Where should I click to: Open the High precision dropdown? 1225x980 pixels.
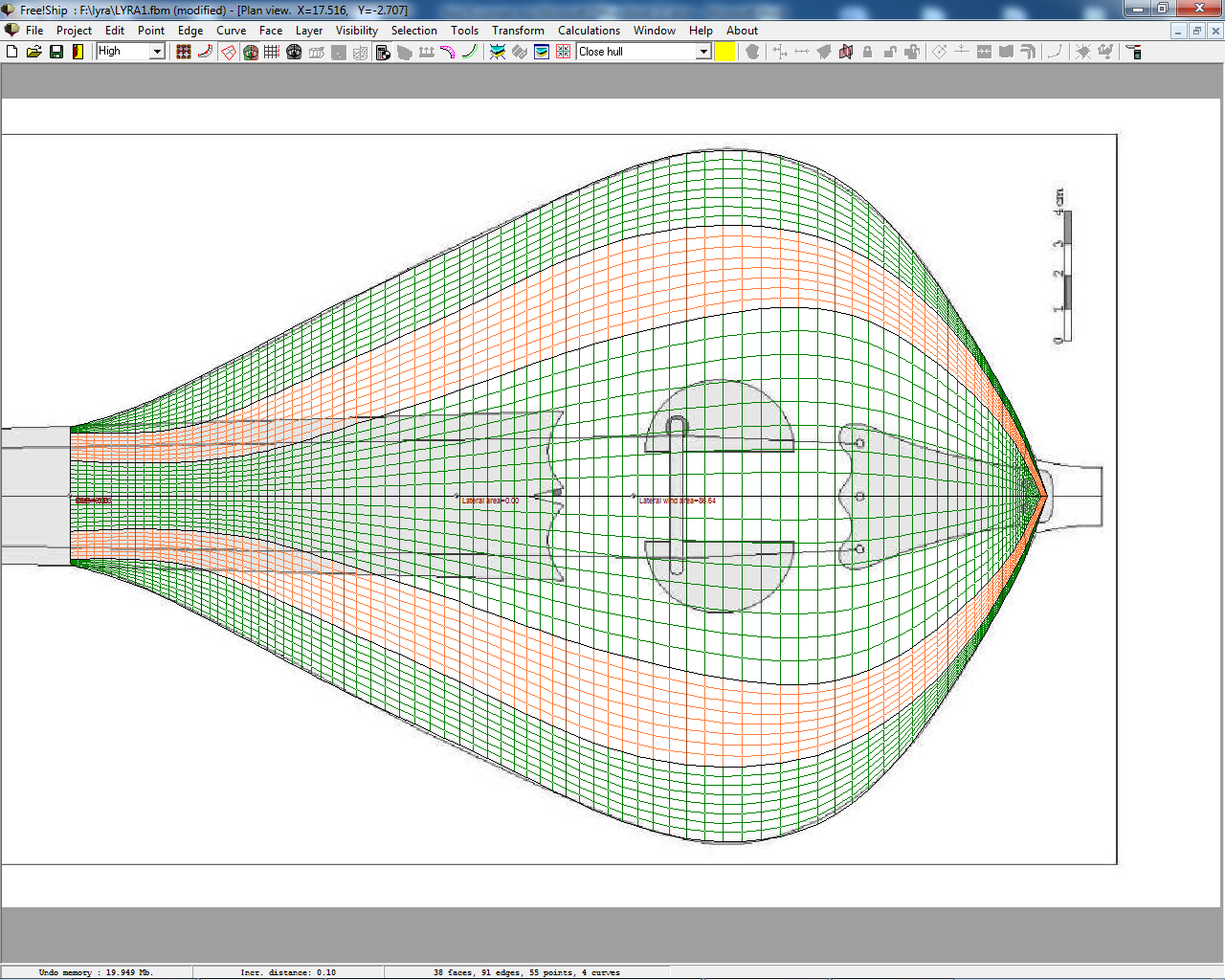(157, 52)
